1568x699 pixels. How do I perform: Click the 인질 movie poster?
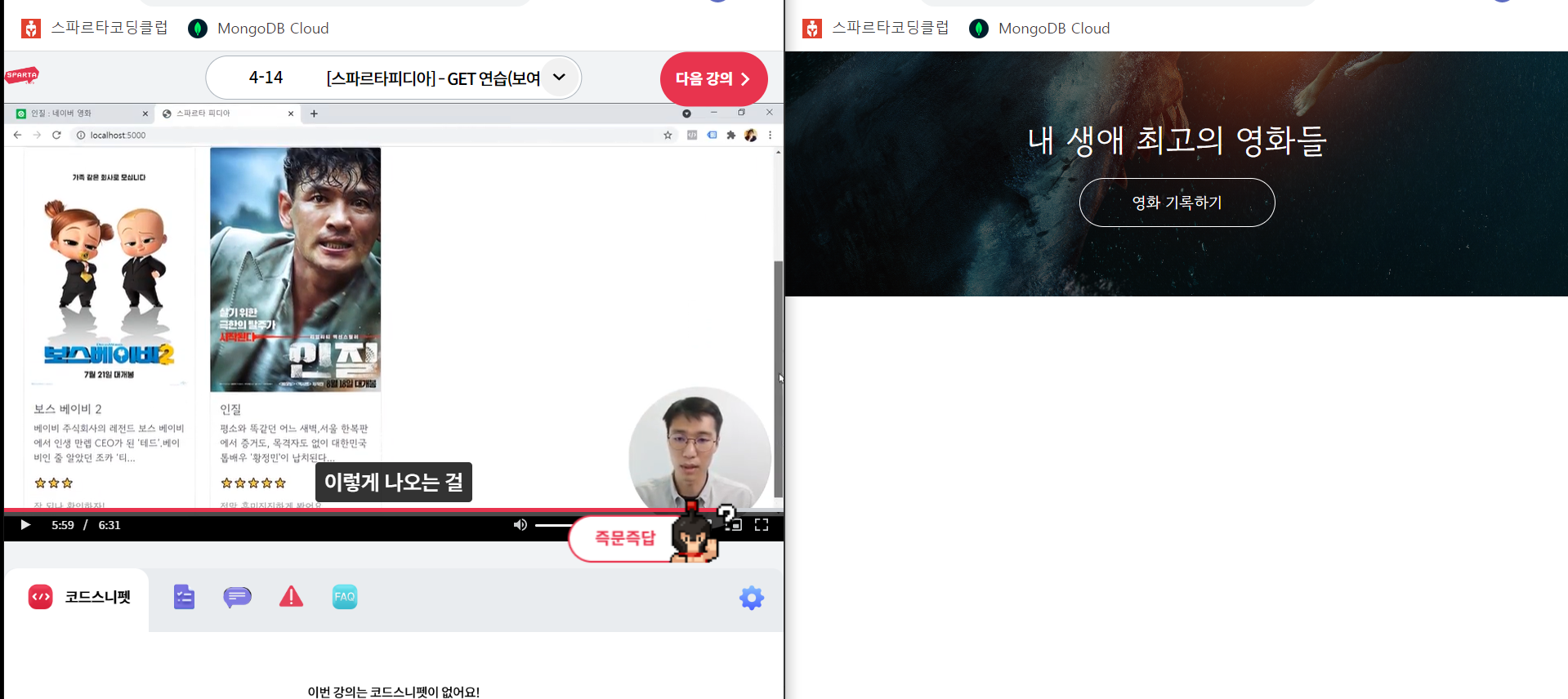[x=296, y=269]
